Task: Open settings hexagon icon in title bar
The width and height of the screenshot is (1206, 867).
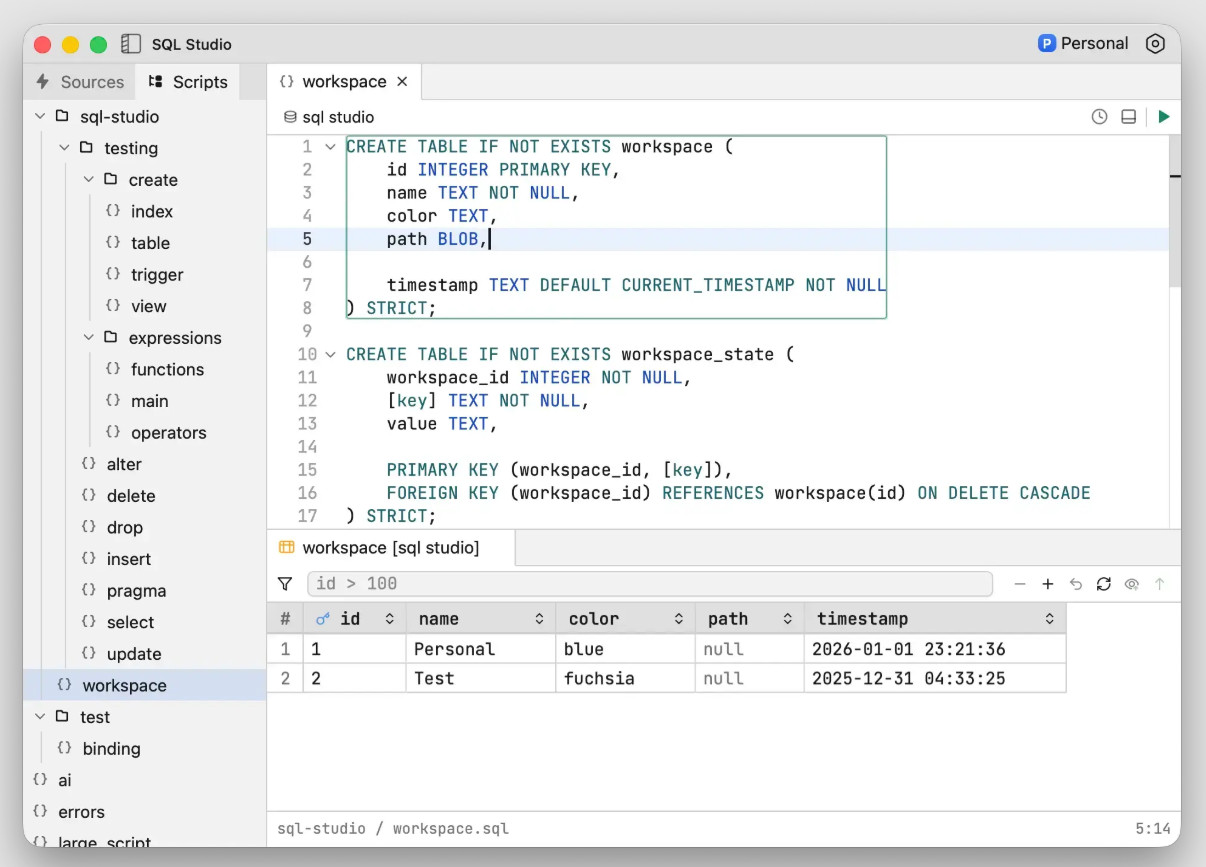Action: (x=1155, y=44)
